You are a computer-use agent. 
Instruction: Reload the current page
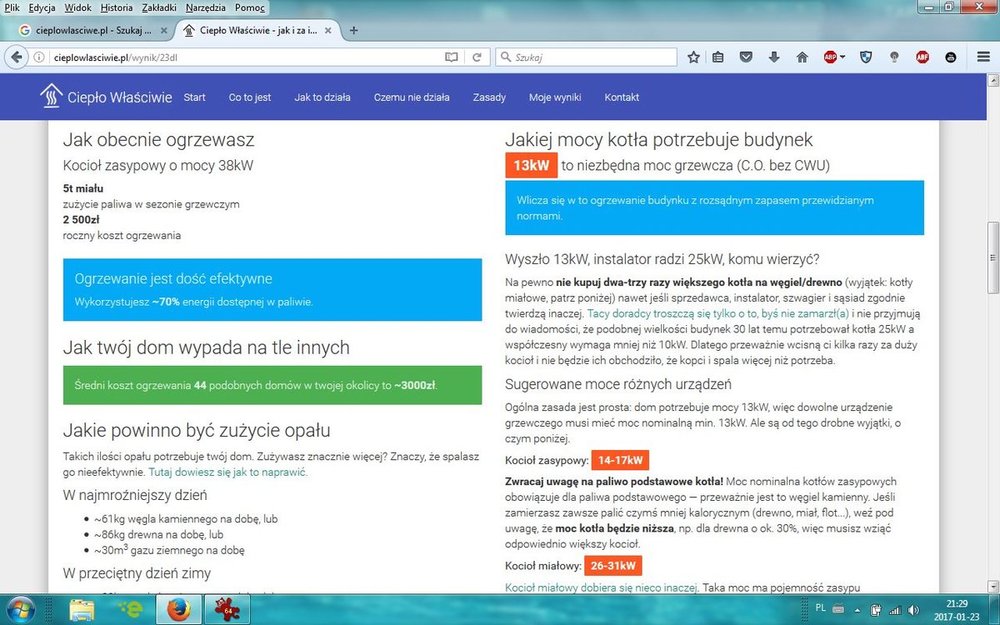(x=477, y=58)
